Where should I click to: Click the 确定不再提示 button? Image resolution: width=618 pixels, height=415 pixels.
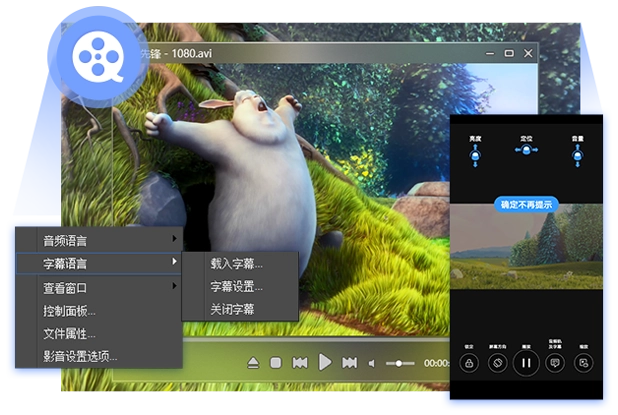coord(525,204)
